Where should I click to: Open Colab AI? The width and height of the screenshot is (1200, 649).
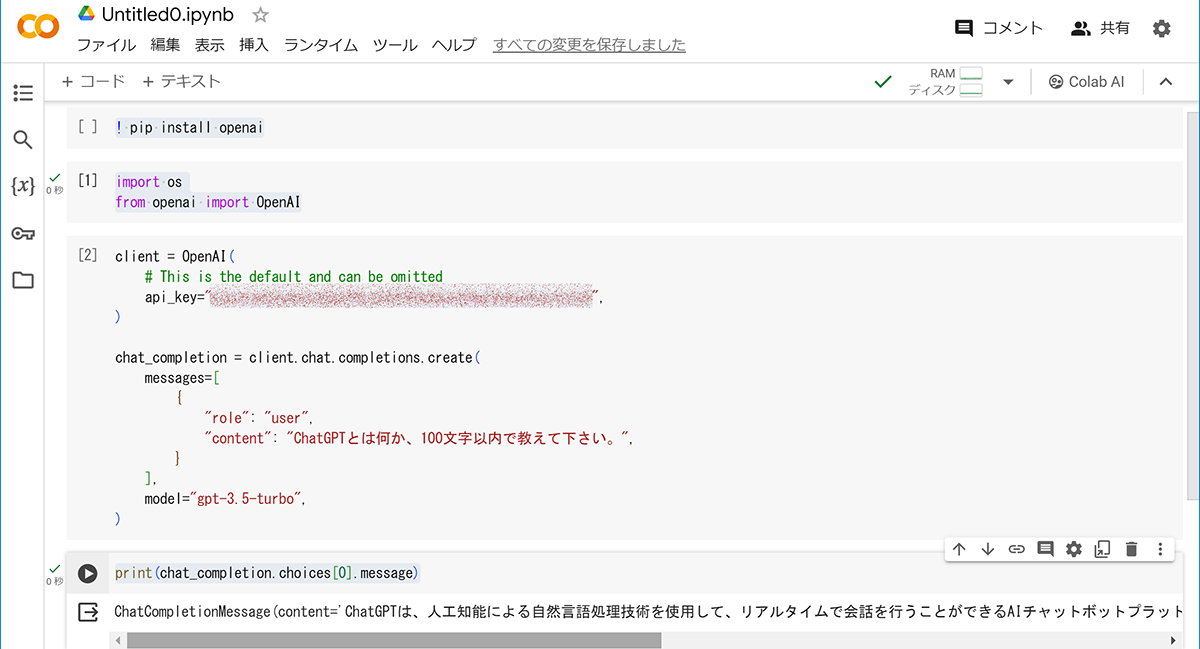(1086, 82)
